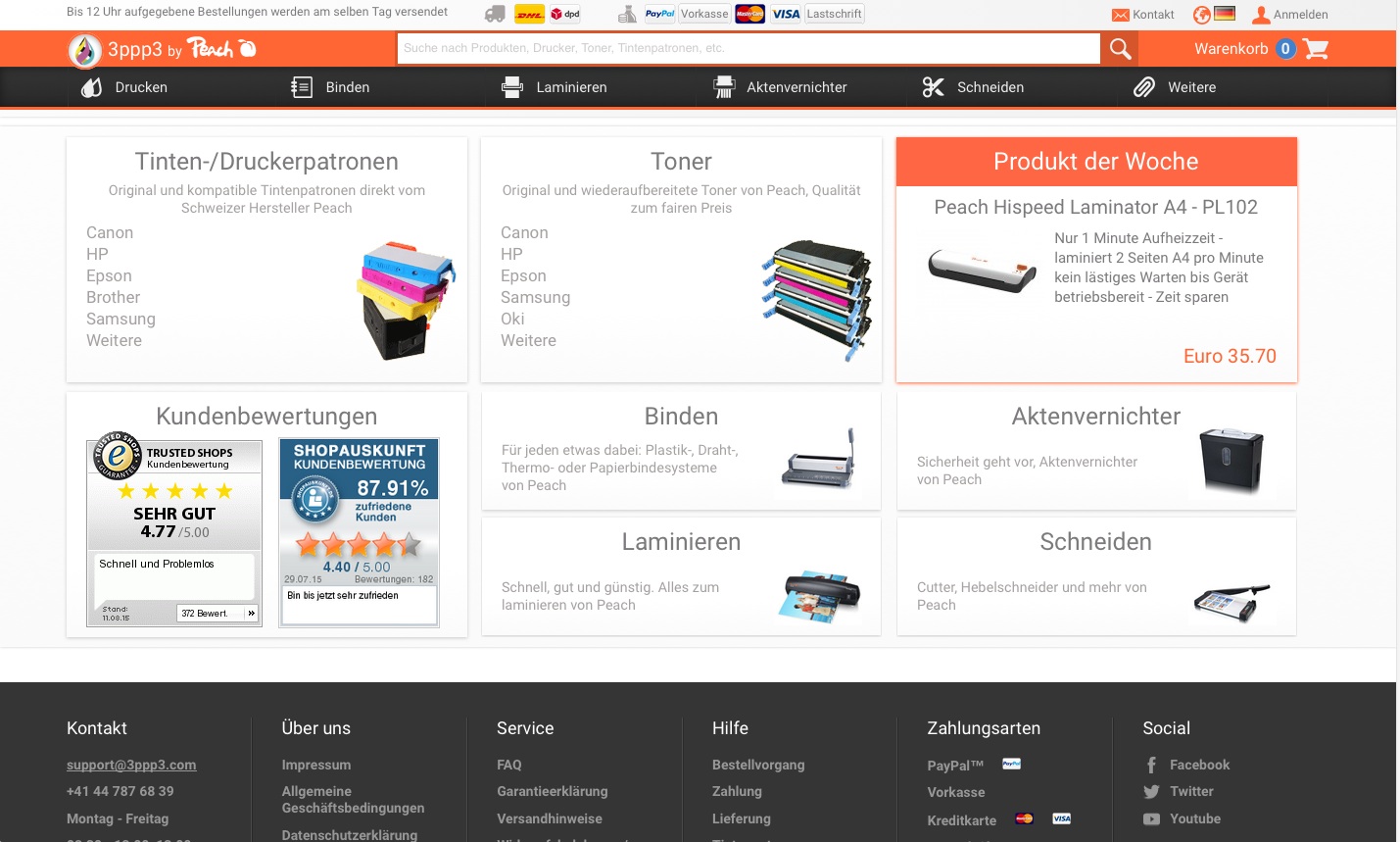
Task: Open the Impressum link in the footer
Action: [x=315, y=765]
